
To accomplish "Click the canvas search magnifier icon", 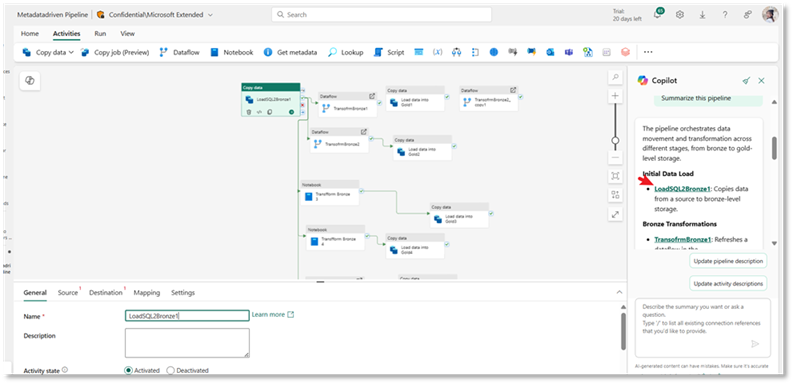I will [x=615, y=77].
